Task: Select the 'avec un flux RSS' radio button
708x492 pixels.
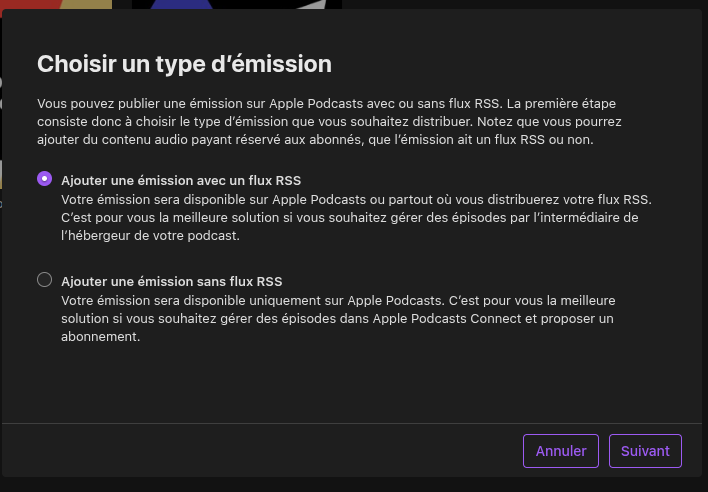Action: click(x=44, y=179)
